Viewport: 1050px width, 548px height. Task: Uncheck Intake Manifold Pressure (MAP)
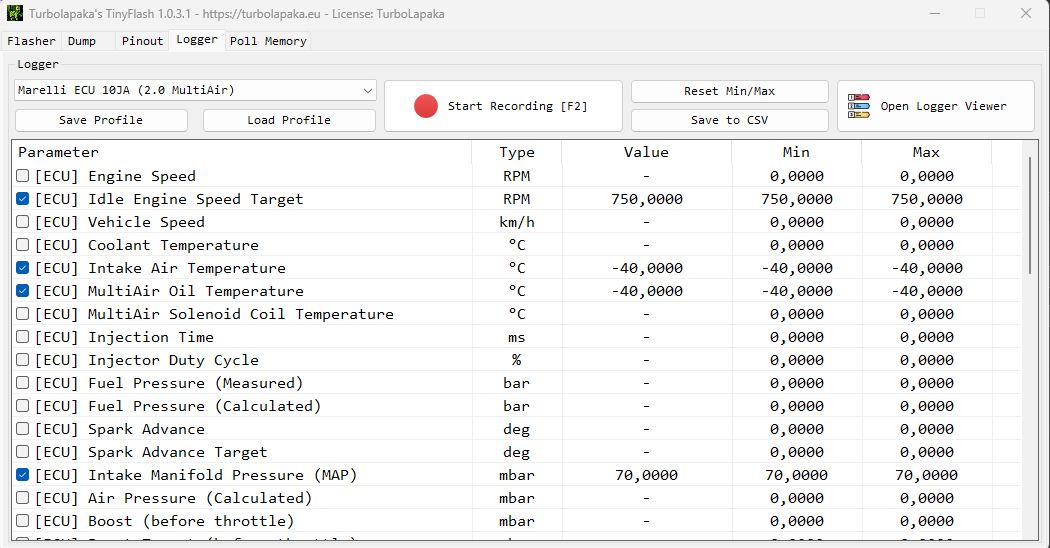click(x=23, y=475)
